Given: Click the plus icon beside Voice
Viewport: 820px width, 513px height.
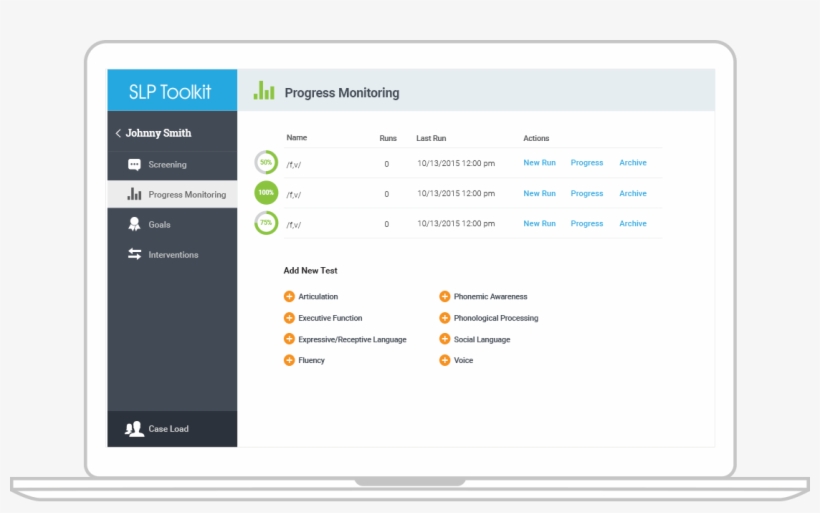Looking at the screenshot, I should (x=445, y=360).
